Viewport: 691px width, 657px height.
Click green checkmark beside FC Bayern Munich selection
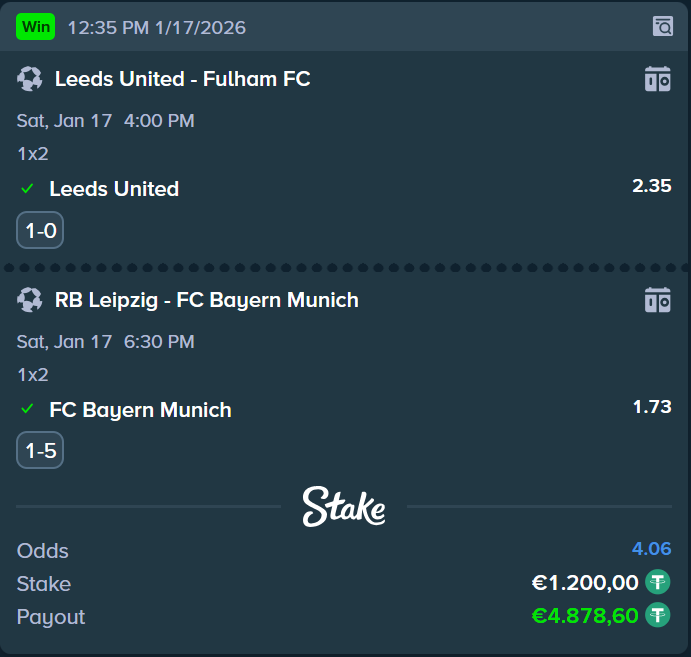[28, 410]
